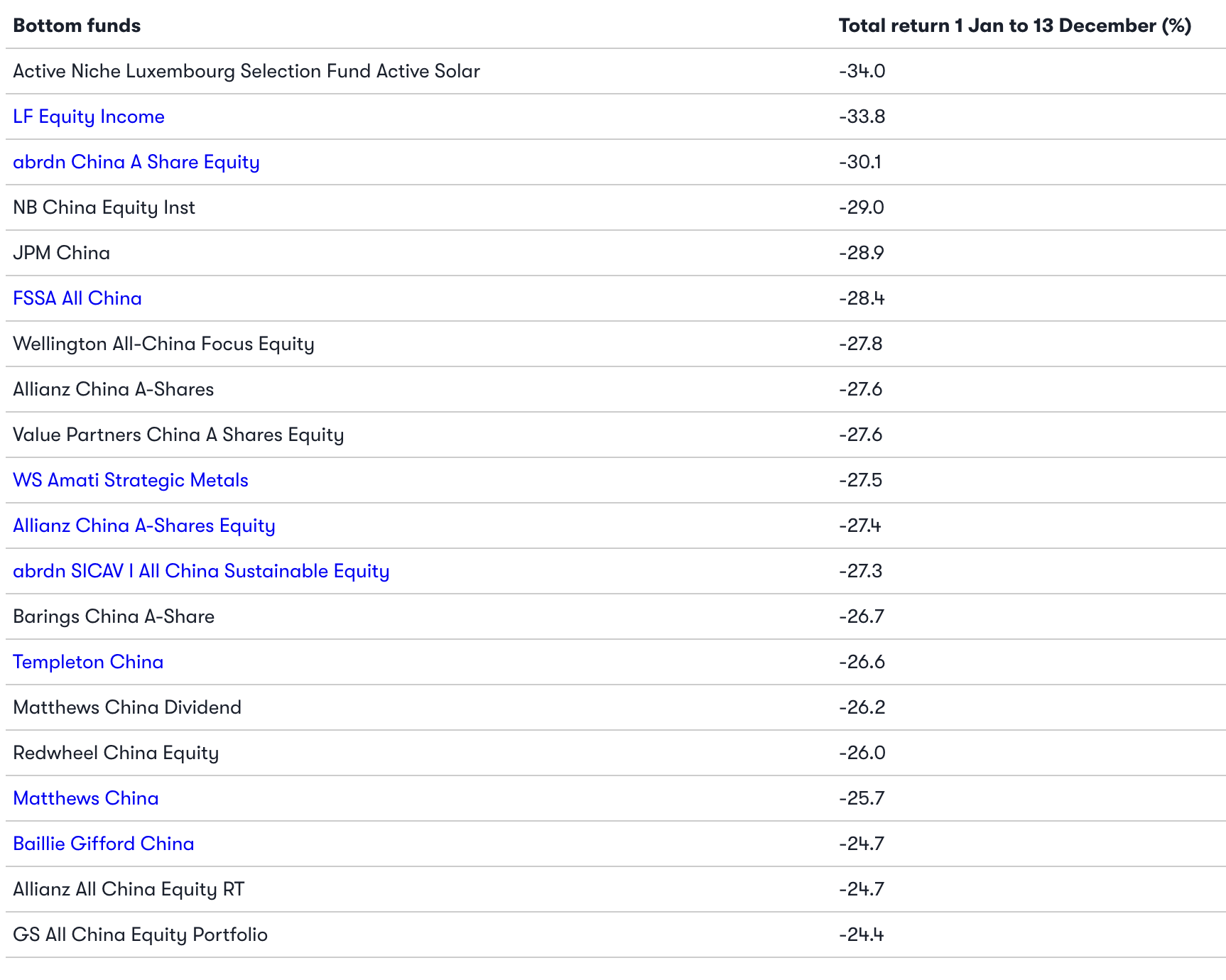Select the -30.1 return value
The image size is (1226, 980).
[860, 162]
